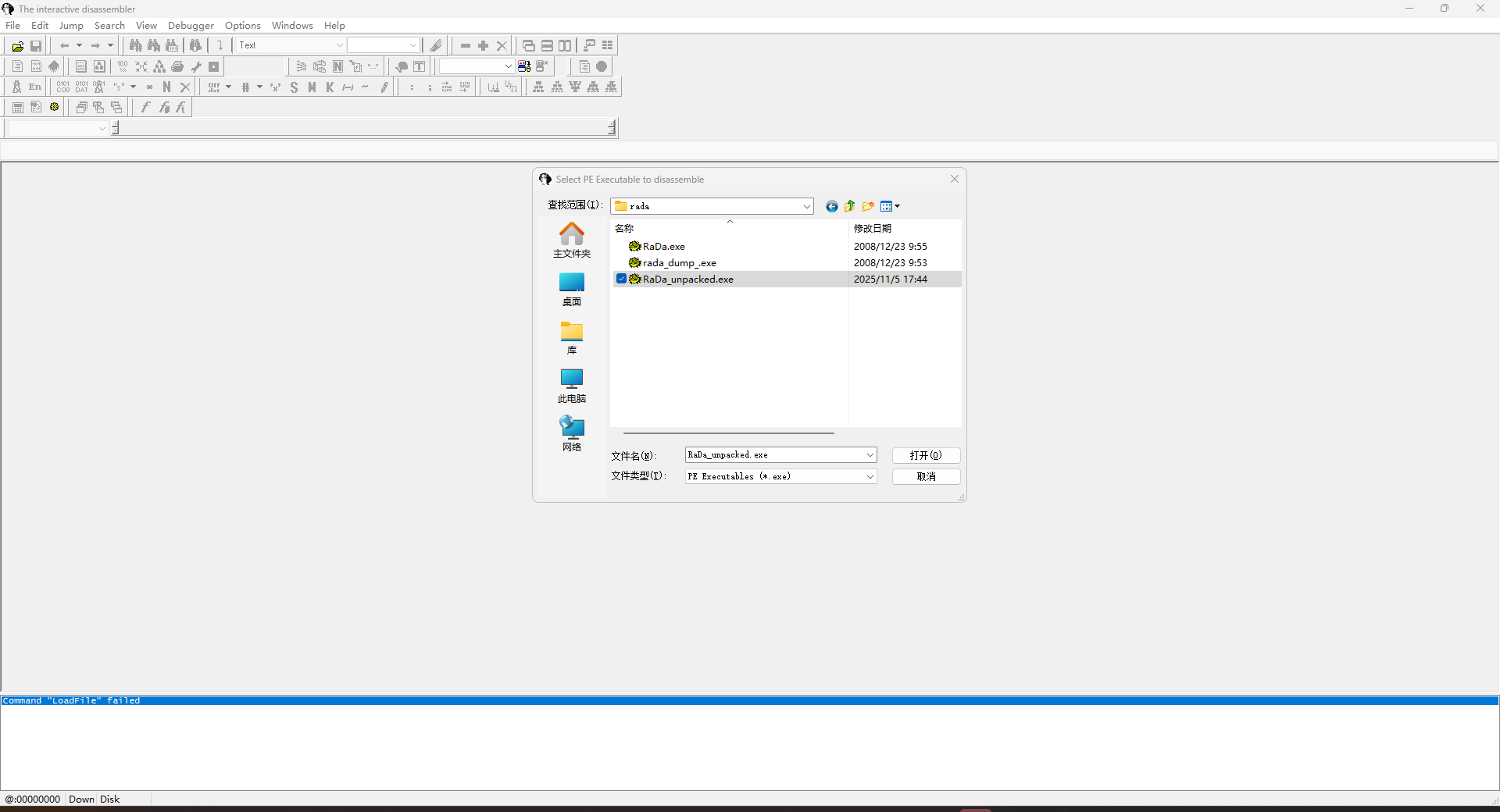
Task: Sort files by the Modified date (修改日期) column header
Action: point(905,229)
